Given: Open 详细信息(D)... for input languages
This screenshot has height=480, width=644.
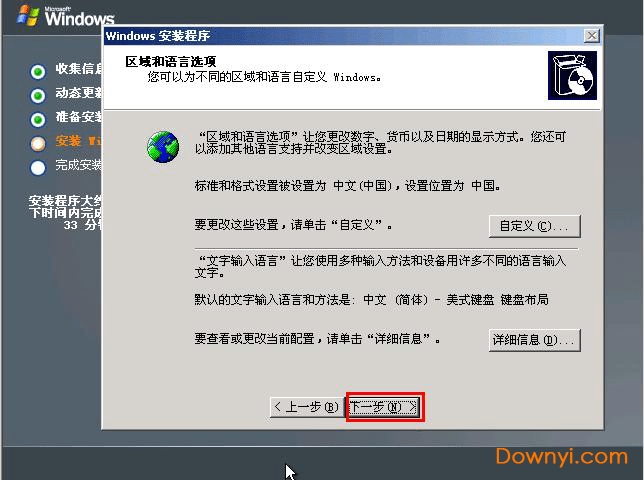Looking at the screenshot, I should tap(534, 340).
